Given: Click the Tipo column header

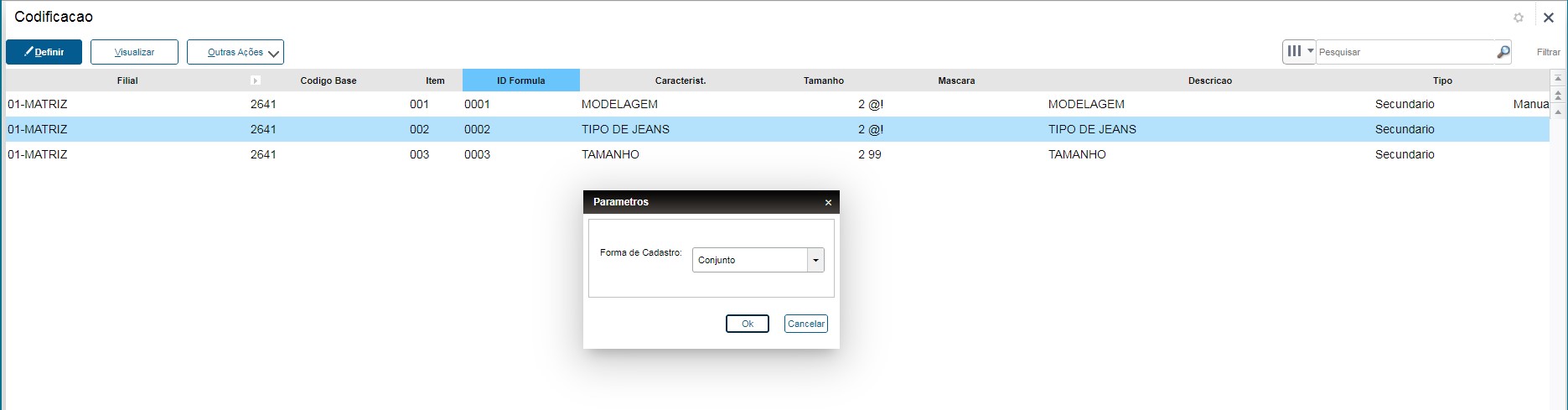Looking at the screenshot, I should click(1442, 80).
